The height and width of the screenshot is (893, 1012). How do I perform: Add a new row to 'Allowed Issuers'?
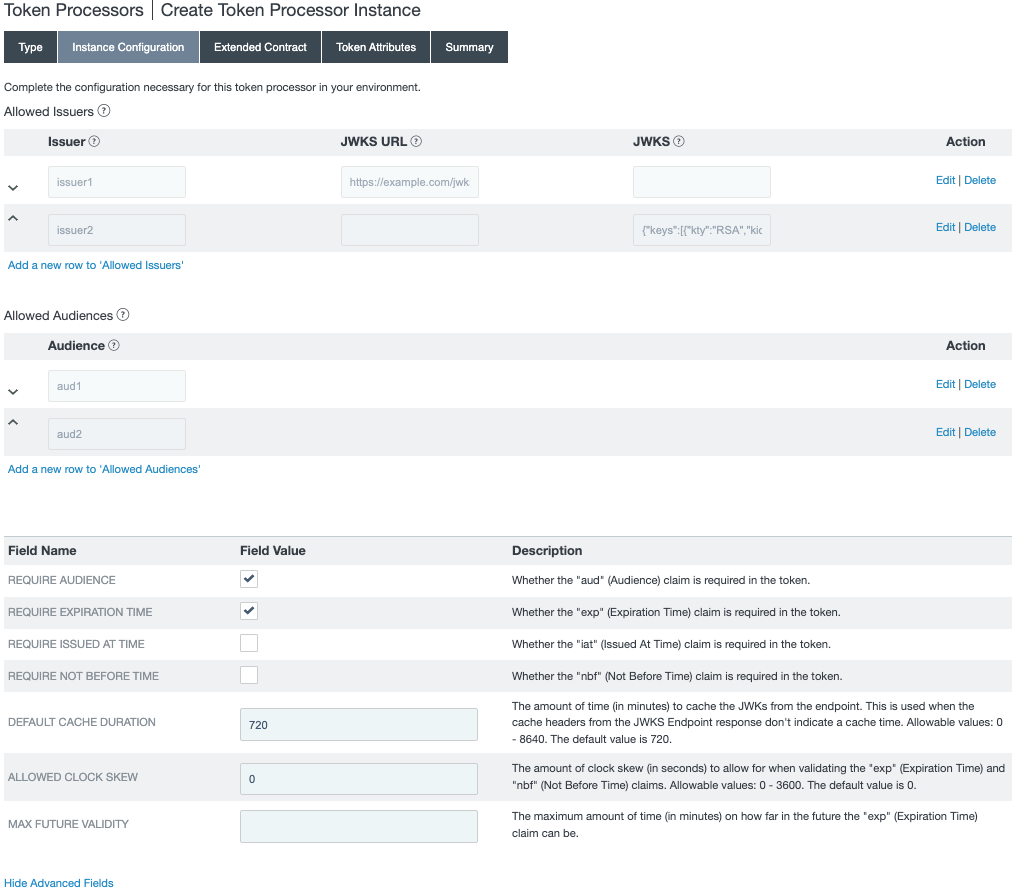(95, 264)
